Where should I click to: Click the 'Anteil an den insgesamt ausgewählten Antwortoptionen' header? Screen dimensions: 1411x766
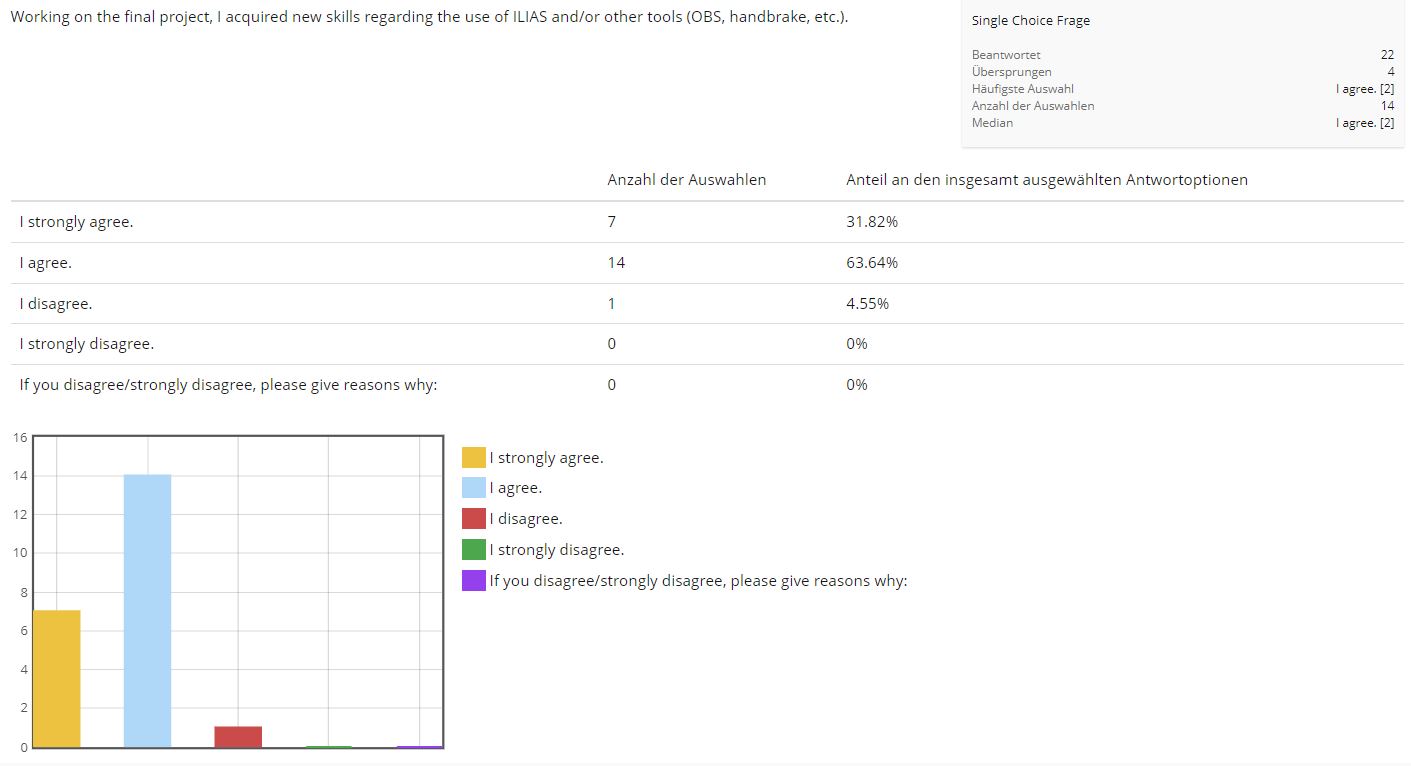[1046, 180]
